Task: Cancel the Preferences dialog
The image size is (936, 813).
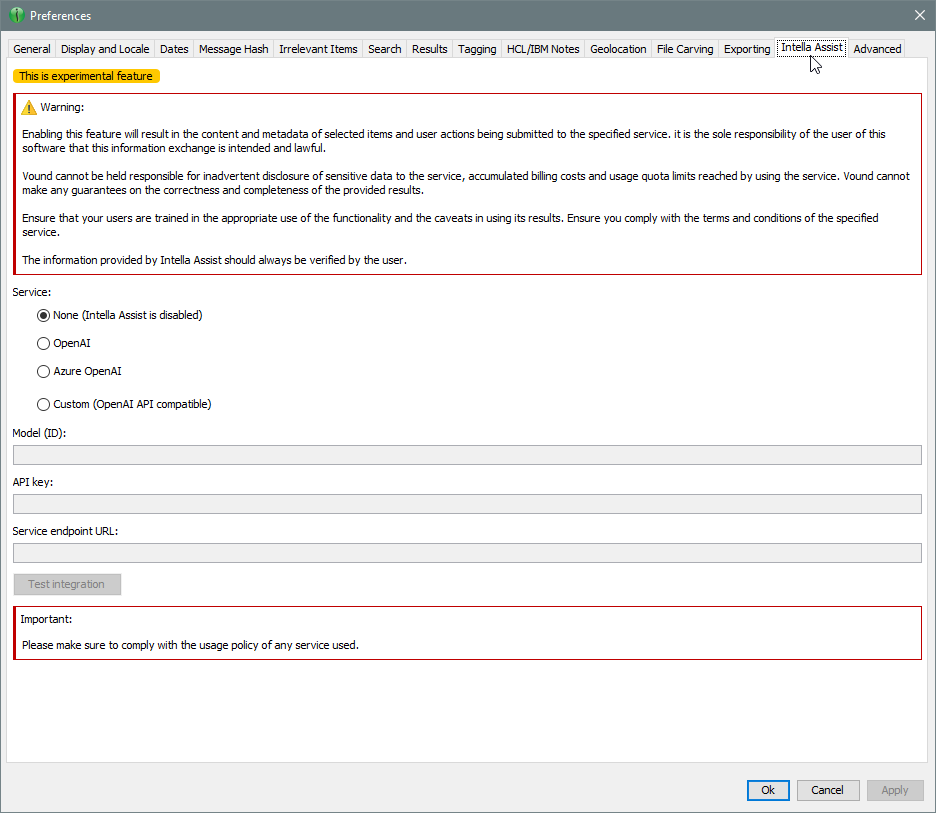Action: click(827, 790)
